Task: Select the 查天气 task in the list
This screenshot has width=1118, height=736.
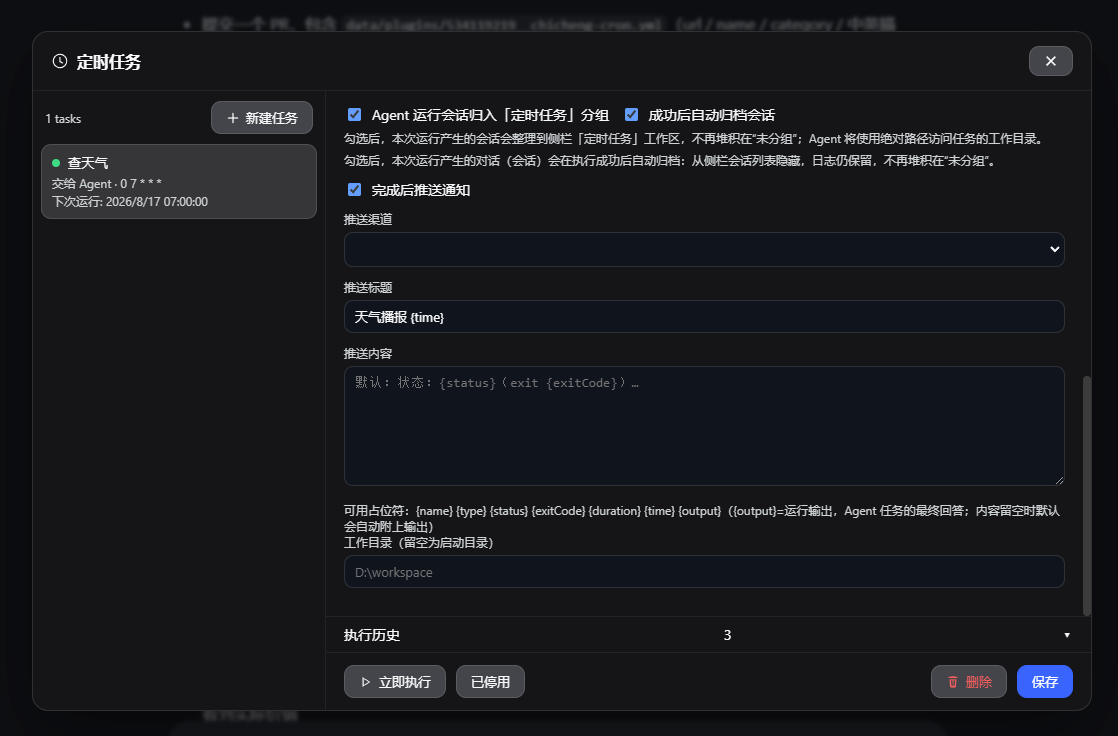Action: tap(179, 181)
